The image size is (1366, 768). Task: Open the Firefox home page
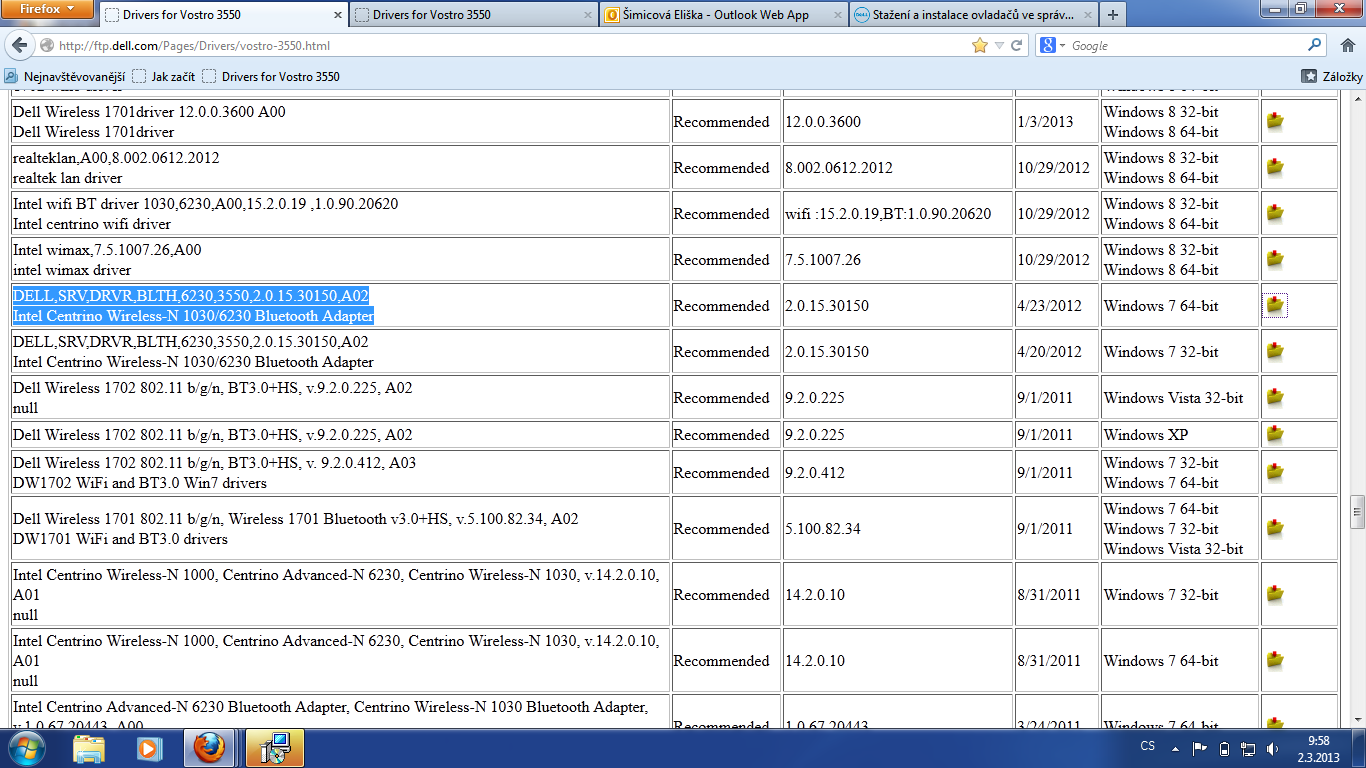1346,46
